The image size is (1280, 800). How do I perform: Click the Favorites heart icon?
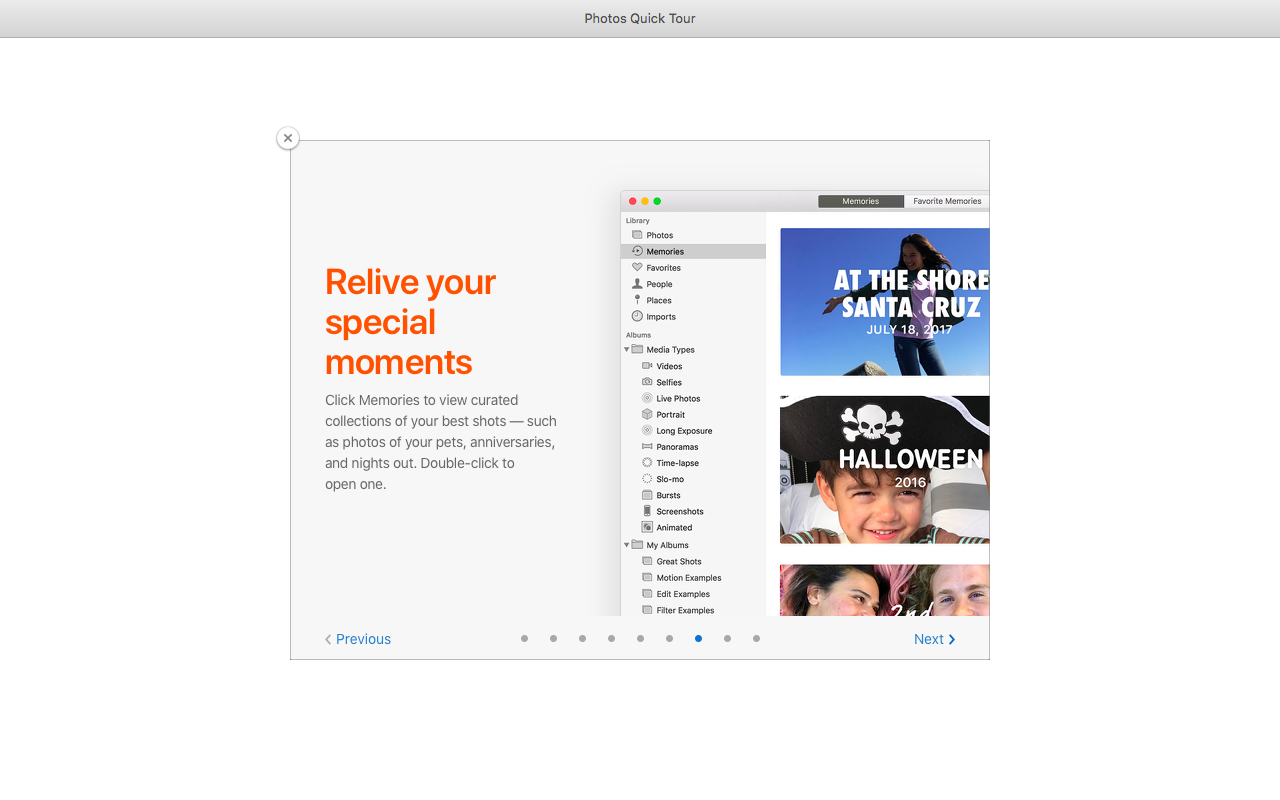[x=637, y=268]
